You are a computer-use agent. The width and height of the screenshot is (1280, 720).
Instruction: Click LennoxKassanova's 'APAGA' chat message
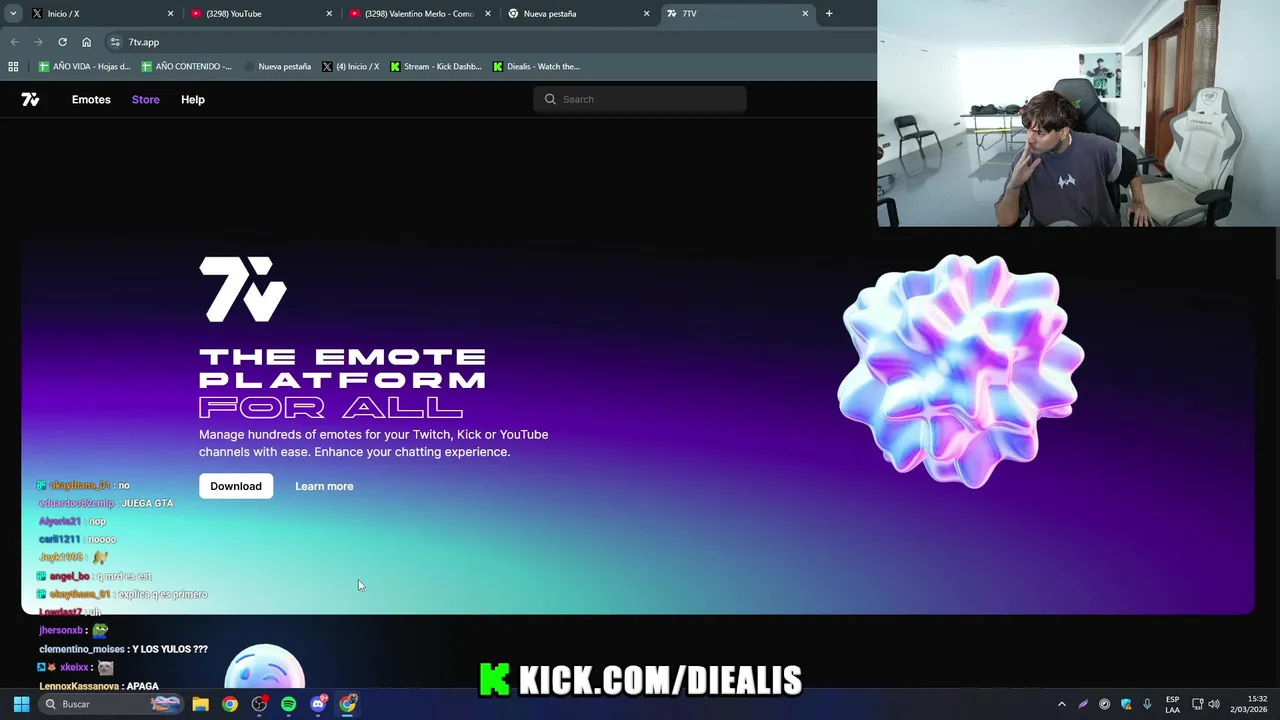click(x=142, y=686)
